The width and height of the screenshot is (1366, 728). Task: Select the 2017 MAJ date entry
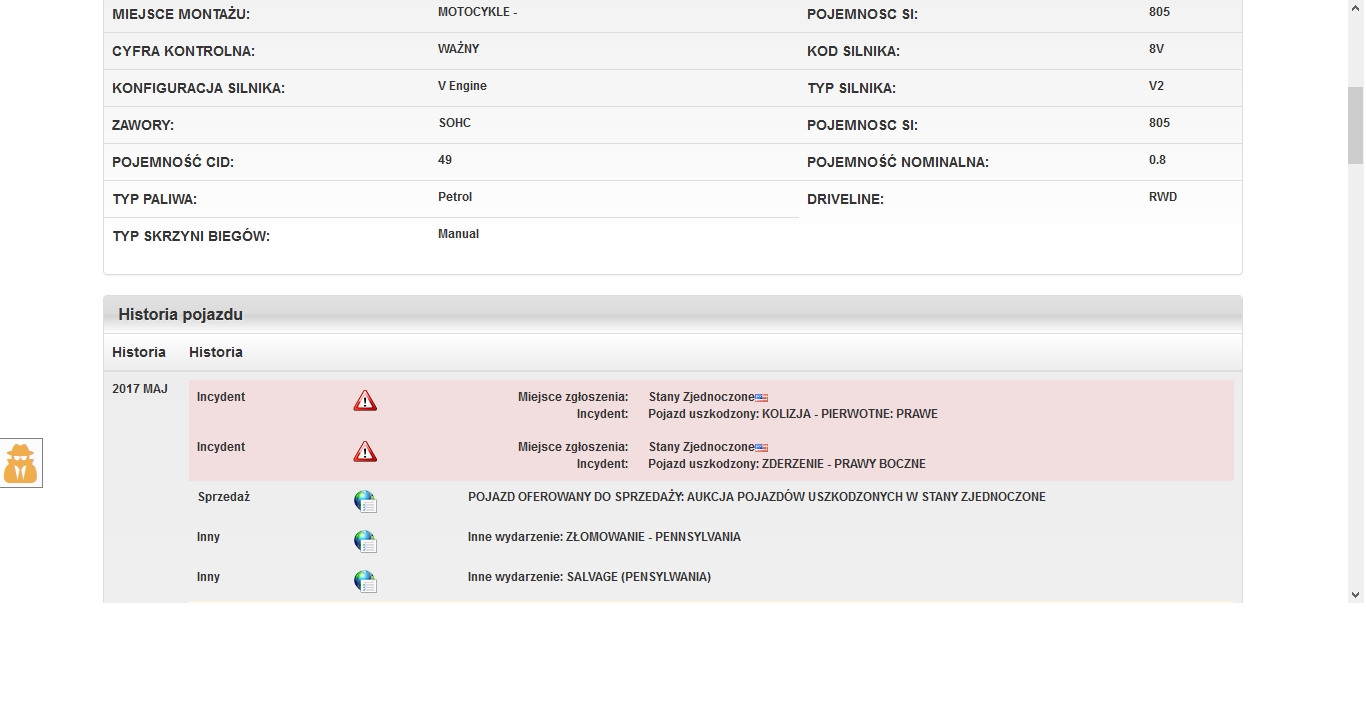140,389
